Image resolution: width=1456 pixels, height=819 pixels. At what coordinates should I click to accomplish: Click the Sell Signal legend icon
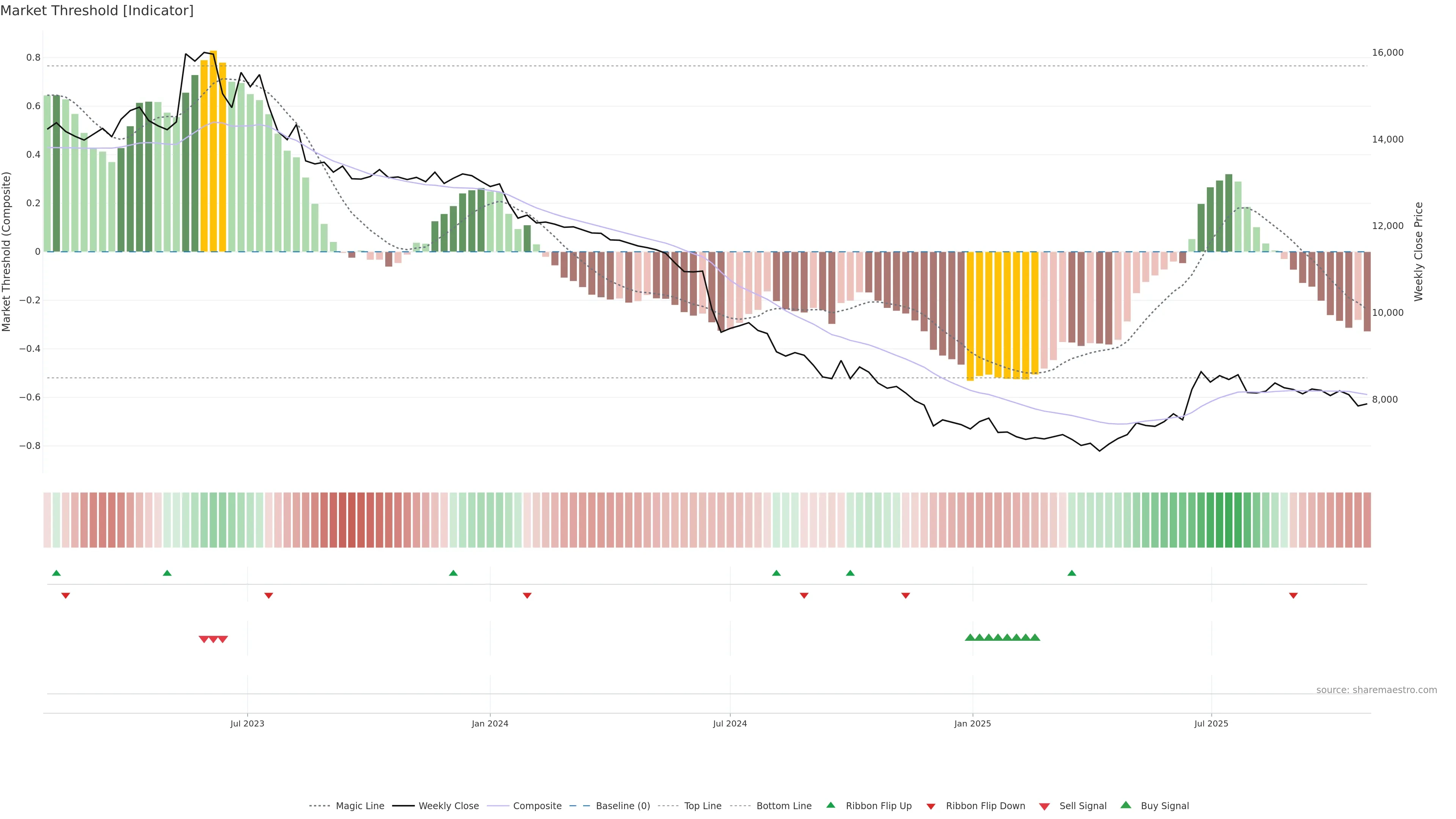(1044, 806)
